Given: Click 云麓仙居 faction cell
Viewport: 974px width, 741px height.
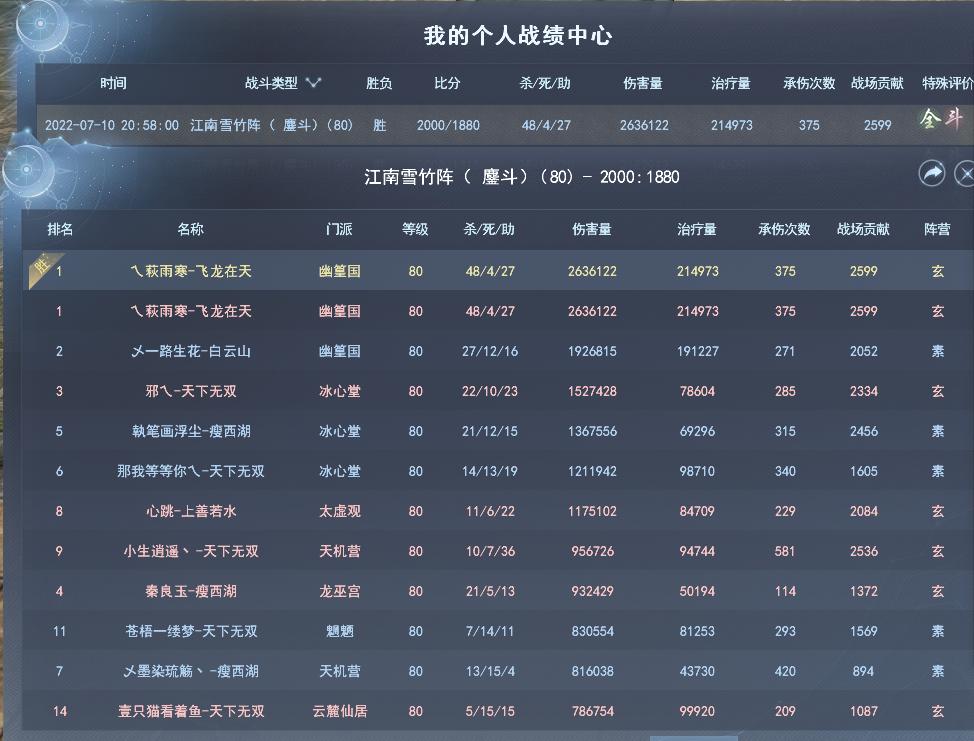Looking at the screenshot, I should coord(340,711).
